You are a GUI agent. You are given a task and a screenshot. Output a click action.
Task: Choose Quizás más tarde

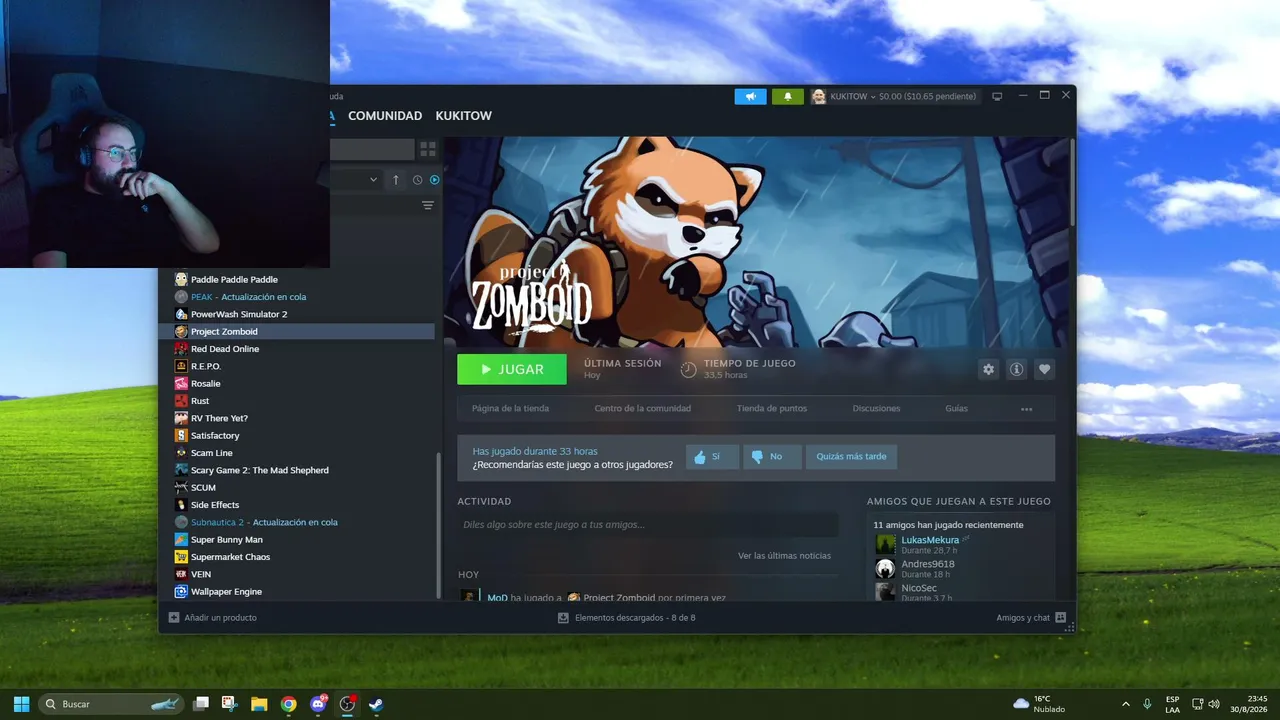point(851,457)
